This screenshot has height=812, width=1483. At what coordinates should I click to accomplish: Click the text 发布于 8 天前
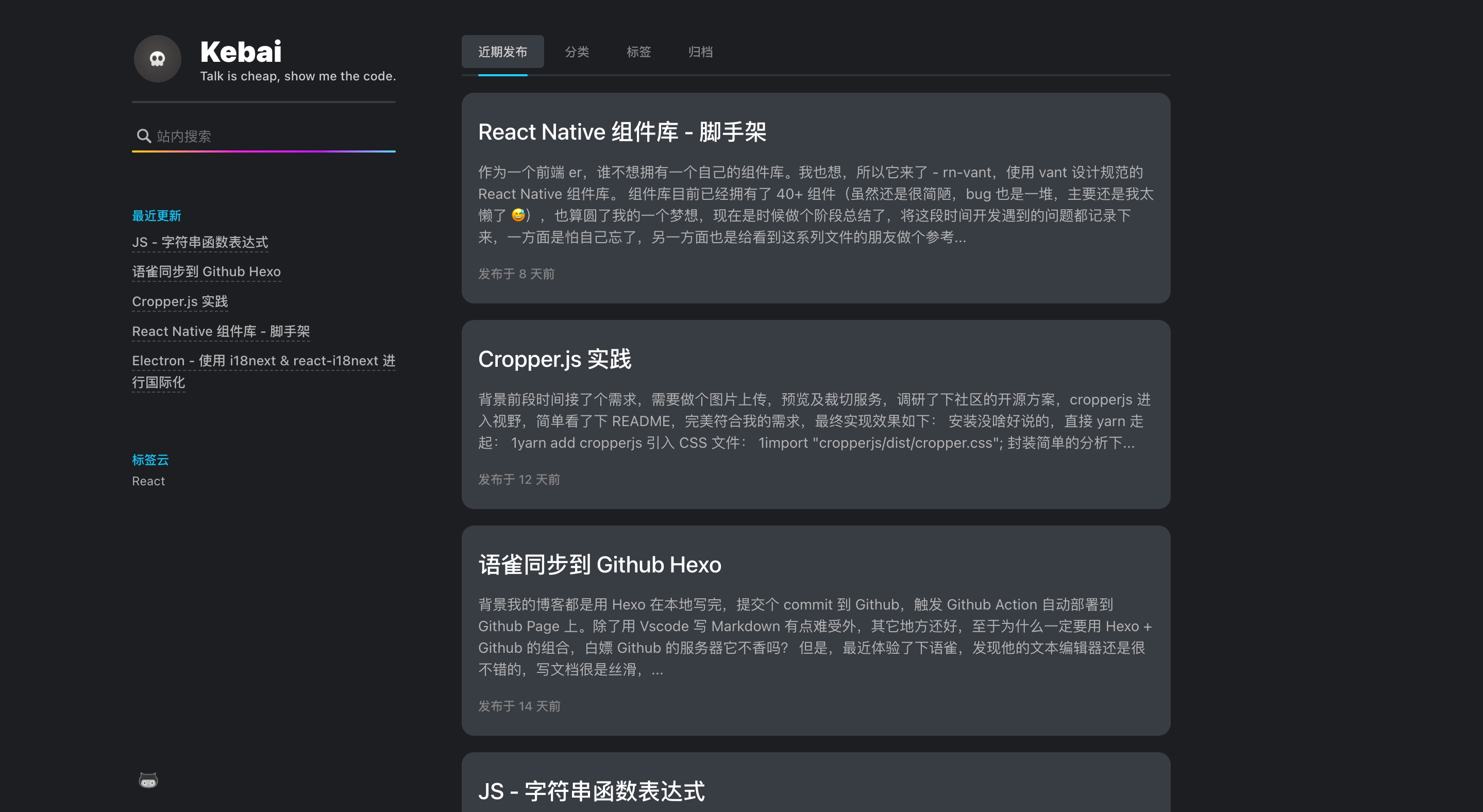coord(516,274)
